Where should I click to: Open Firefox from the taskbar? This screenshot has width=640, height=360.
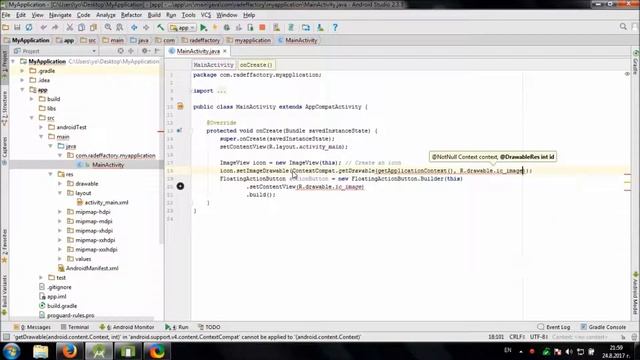69,351
